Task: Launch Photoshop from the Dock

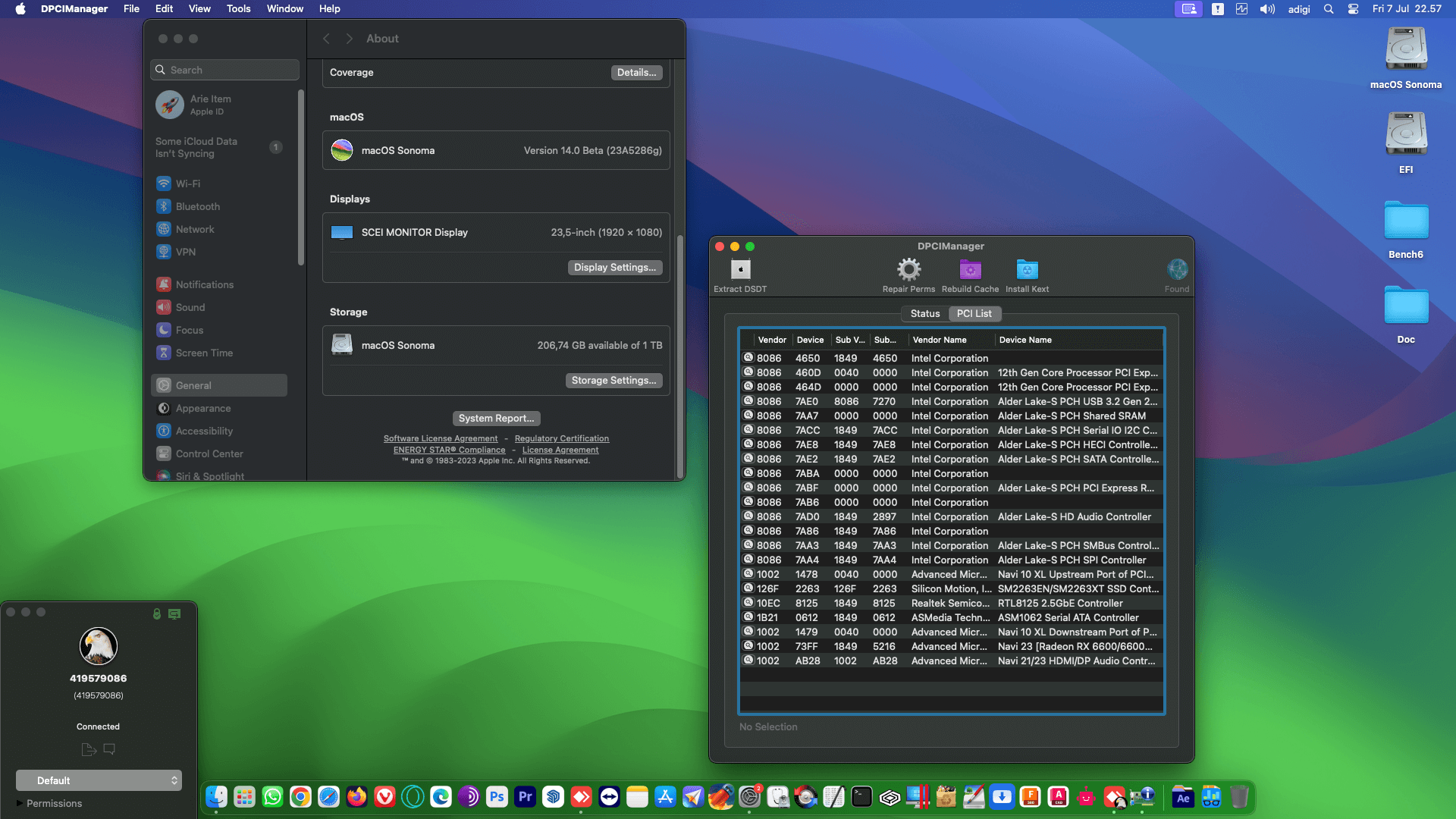Action: (497, 796)
